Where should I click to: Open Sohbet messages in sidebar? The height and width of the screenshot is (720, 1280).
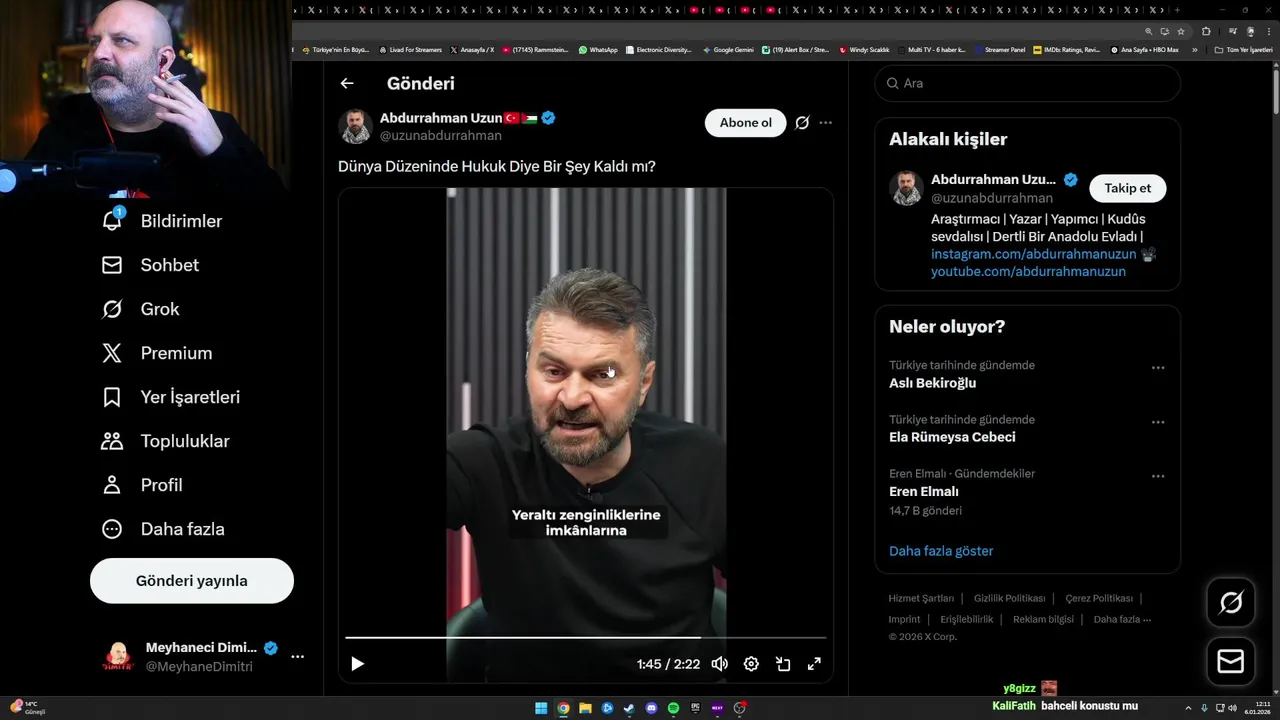point(150,265)
